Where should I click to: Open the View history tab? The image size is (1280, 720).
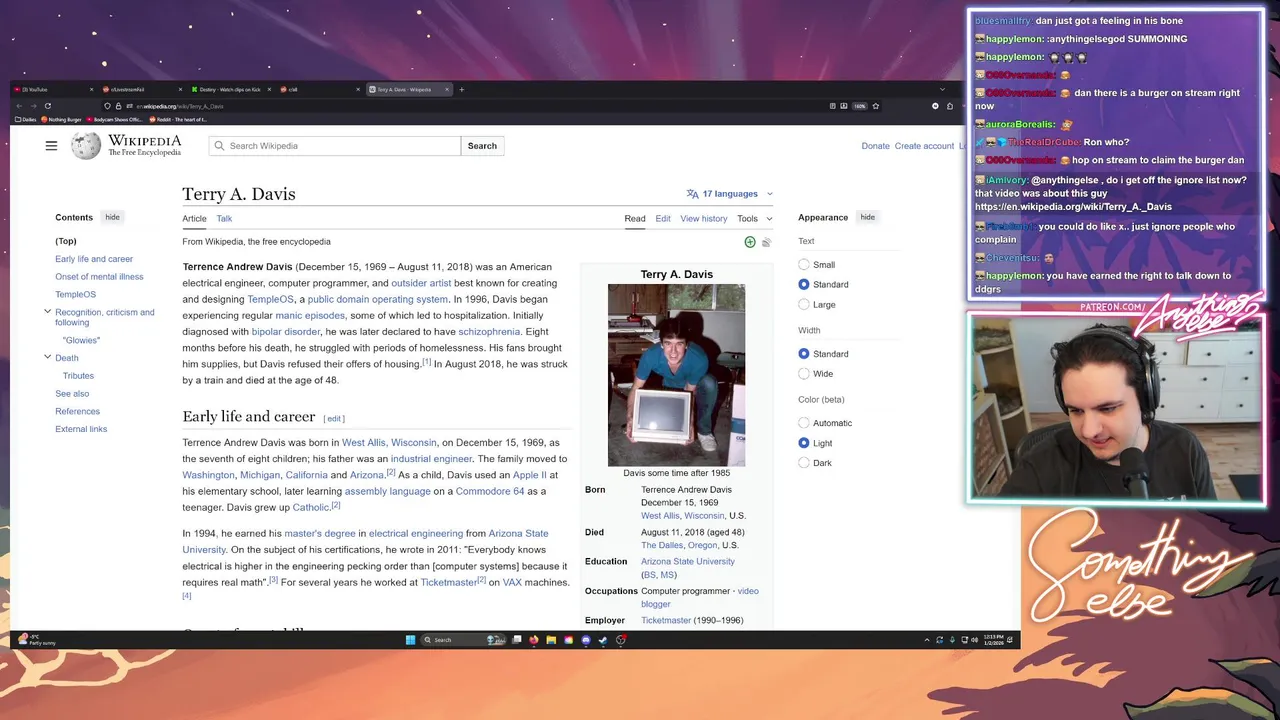[704, 218]
